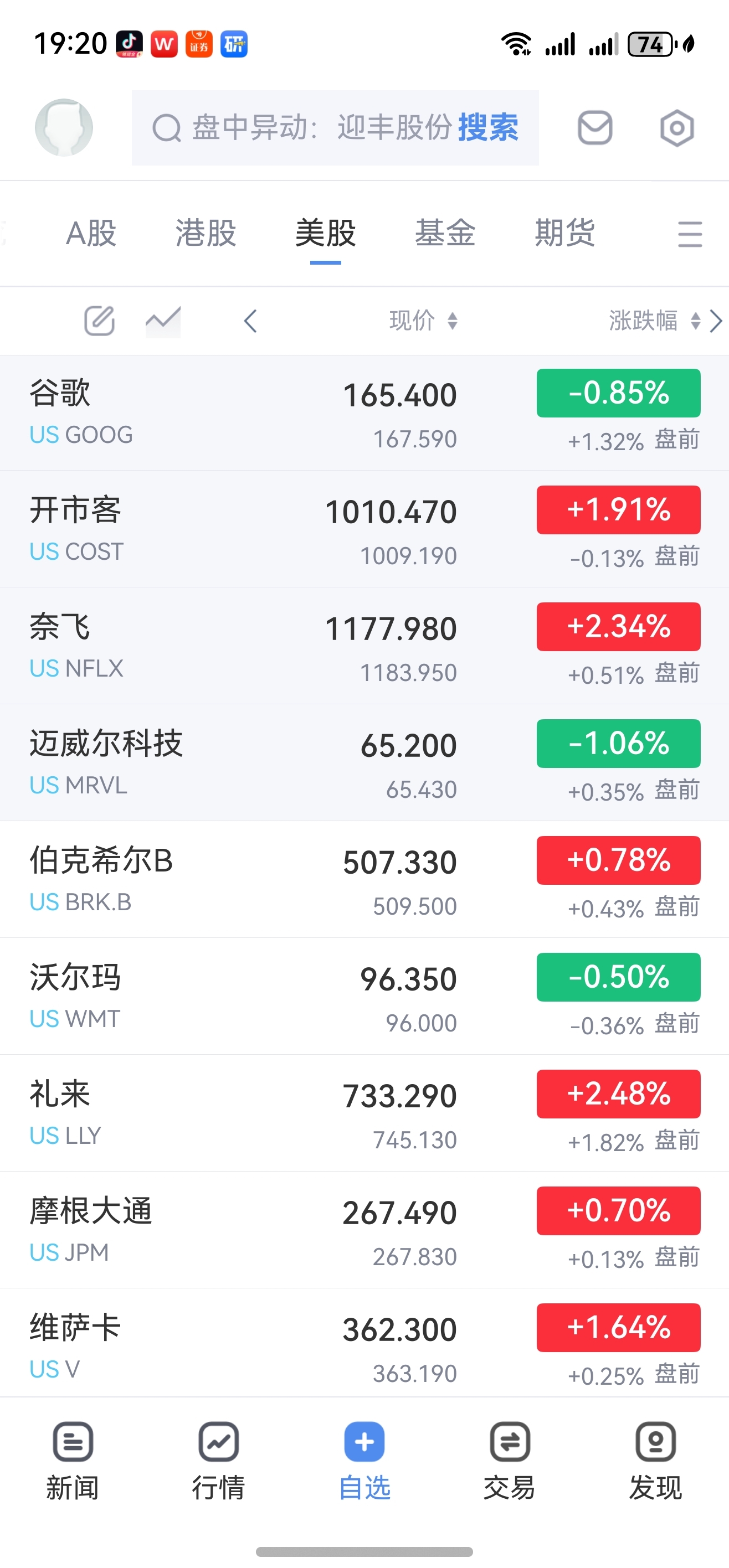The width and height of the screenshot is (729, 1568).
Task: Tap the blue 搜索 search link
Action: click(x=489, y=128)
